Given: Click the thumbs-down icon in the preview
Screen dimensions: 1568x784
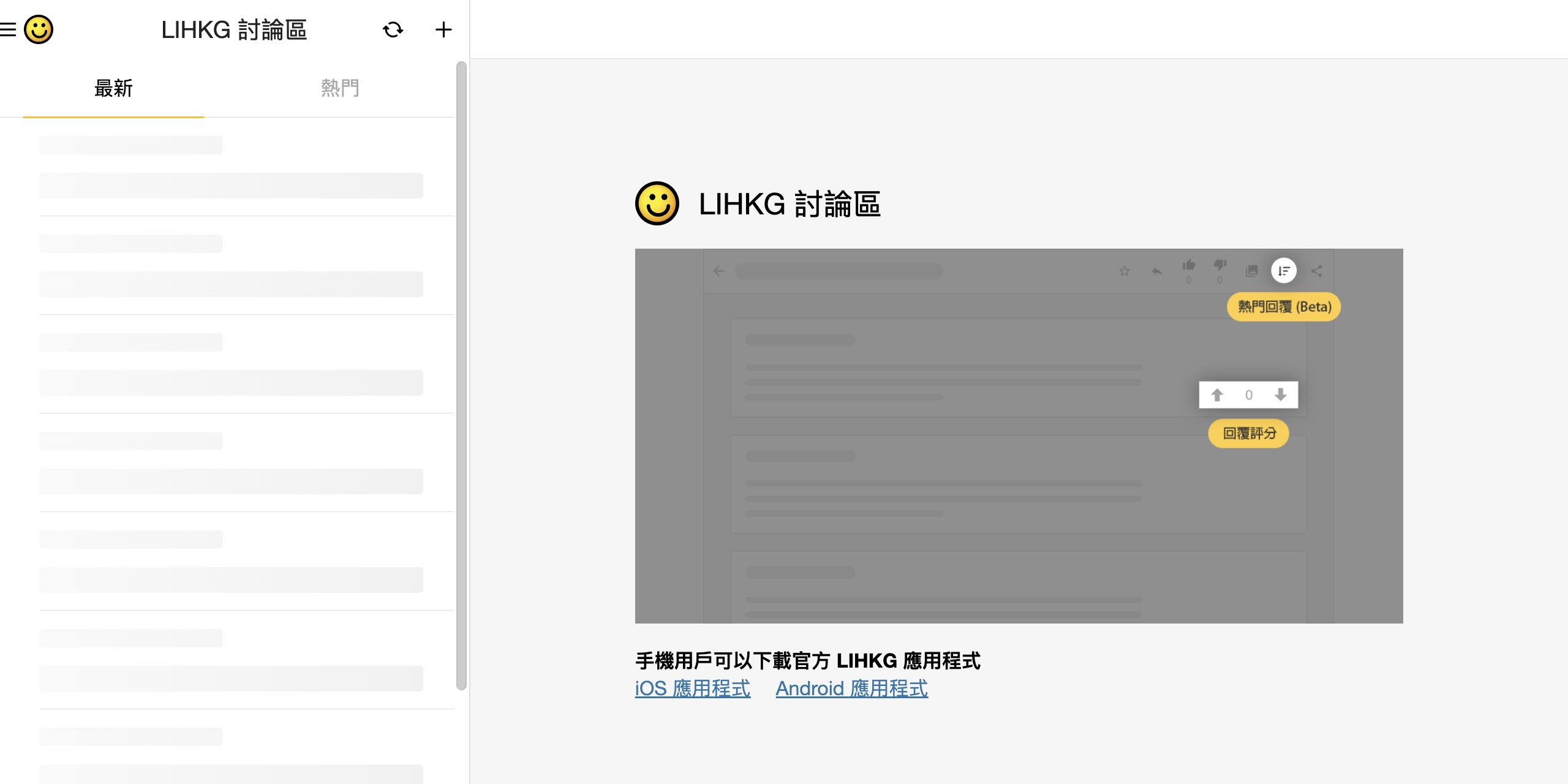Looking at the screenshot, I should click(1219, 265).
